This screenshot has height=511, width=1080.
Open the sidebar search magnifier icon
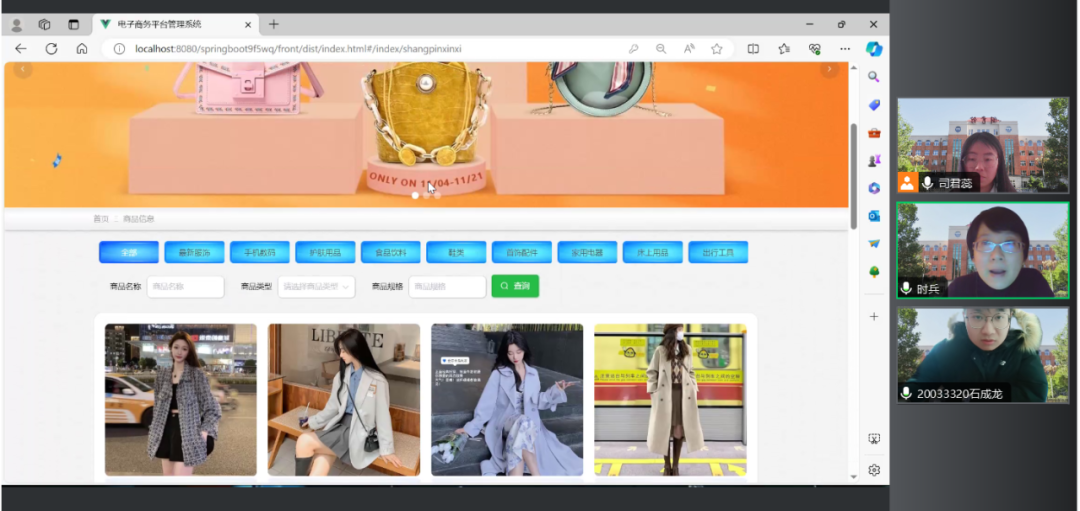[873, 77]
